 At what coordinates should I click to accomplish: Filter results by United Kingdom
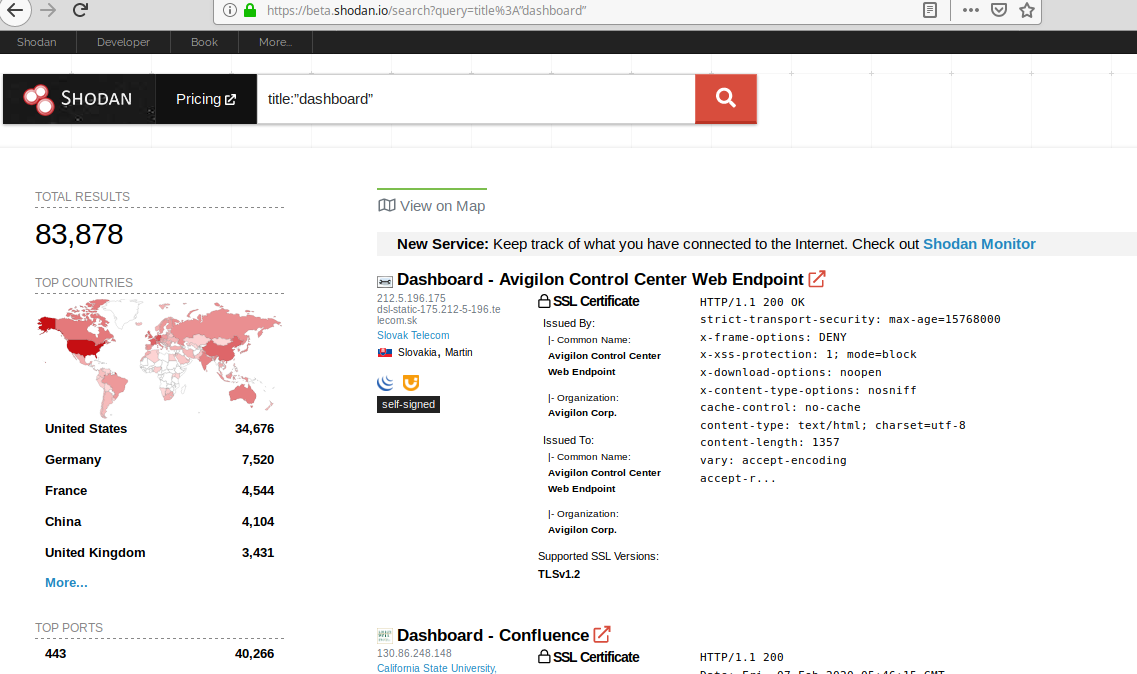(95, 553)
